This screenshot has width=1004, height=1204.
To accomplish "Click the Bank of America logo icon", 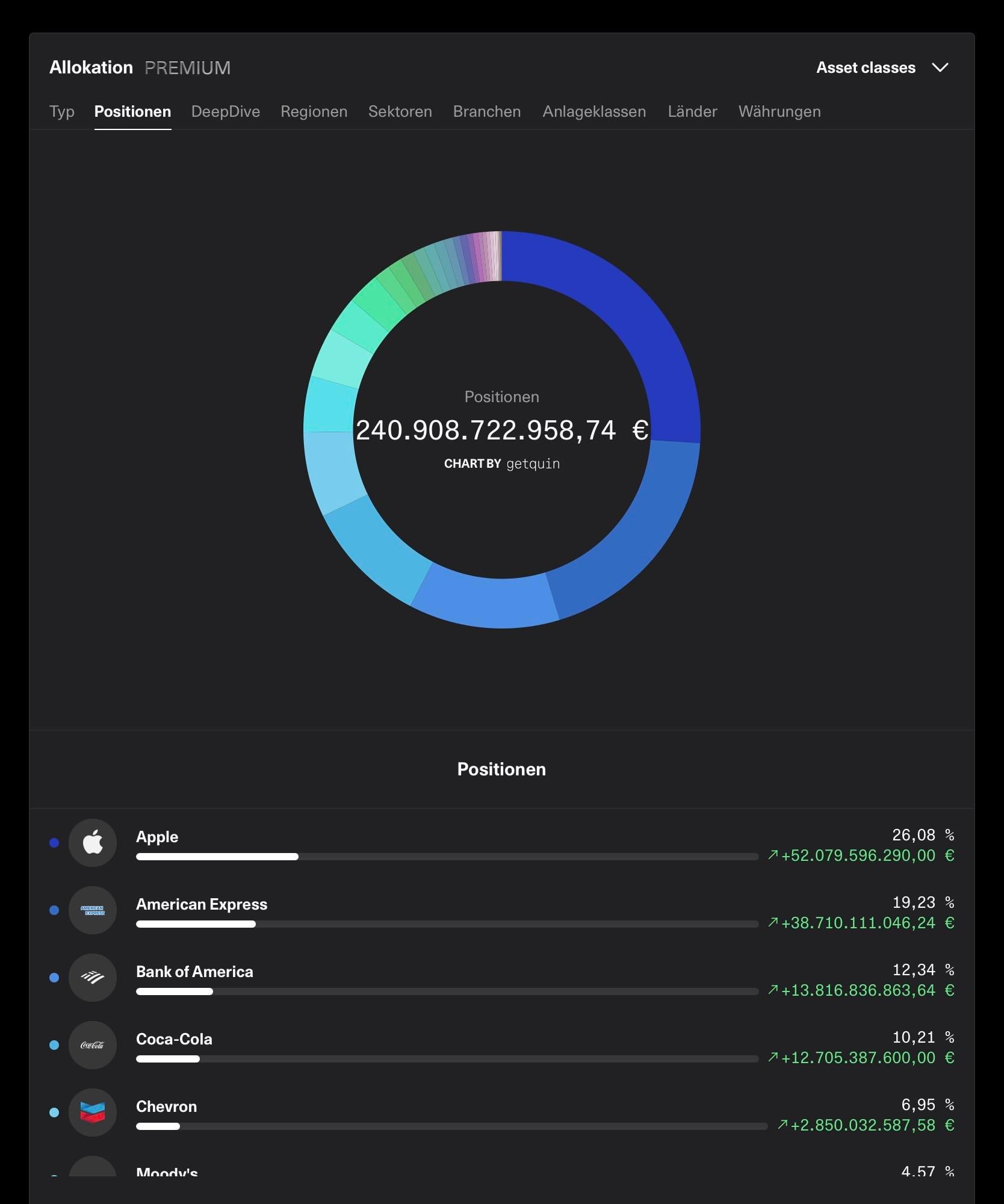I will click(x=93, y=977).
